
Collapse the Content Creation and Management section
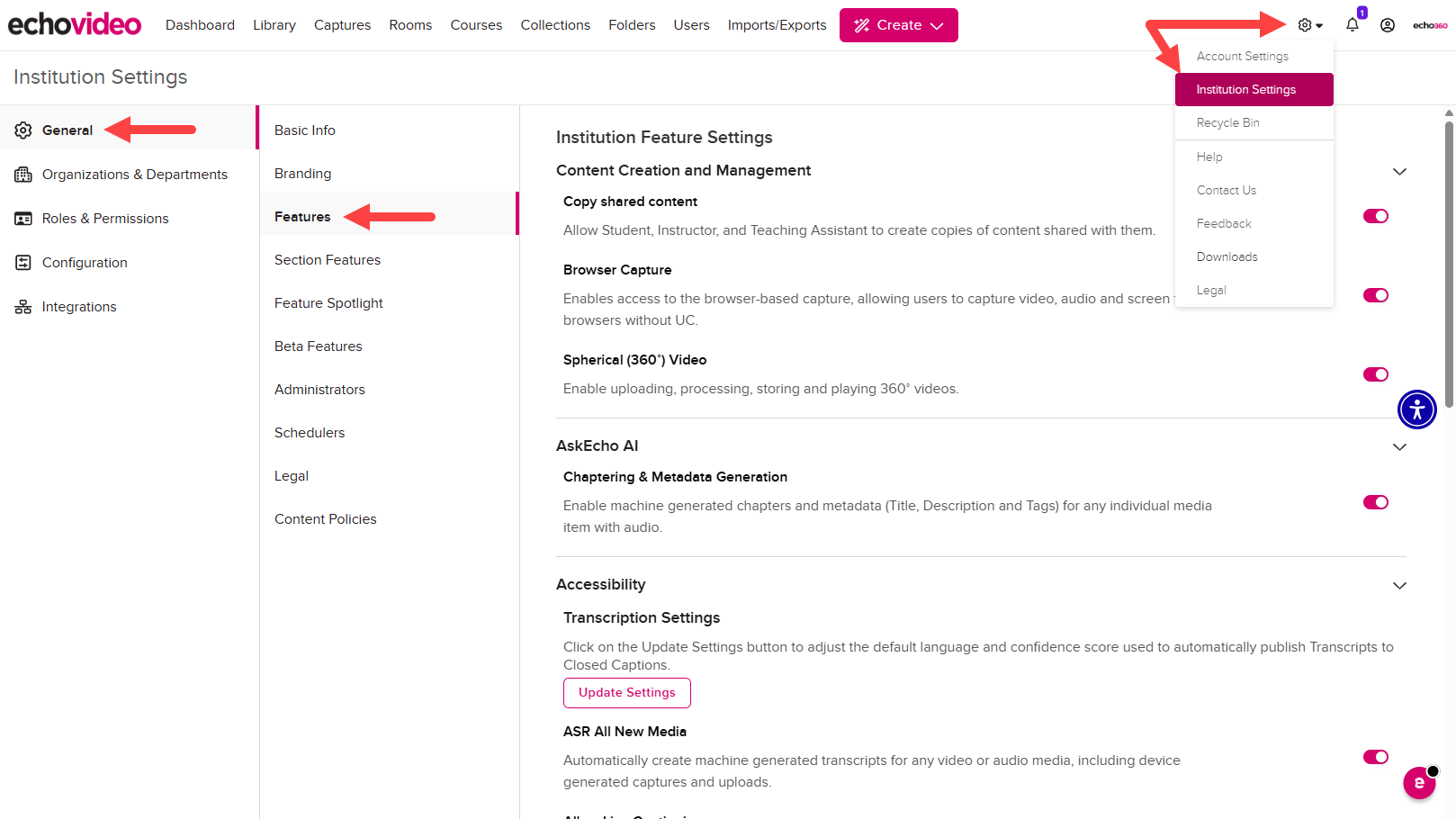pos(1399,171)
